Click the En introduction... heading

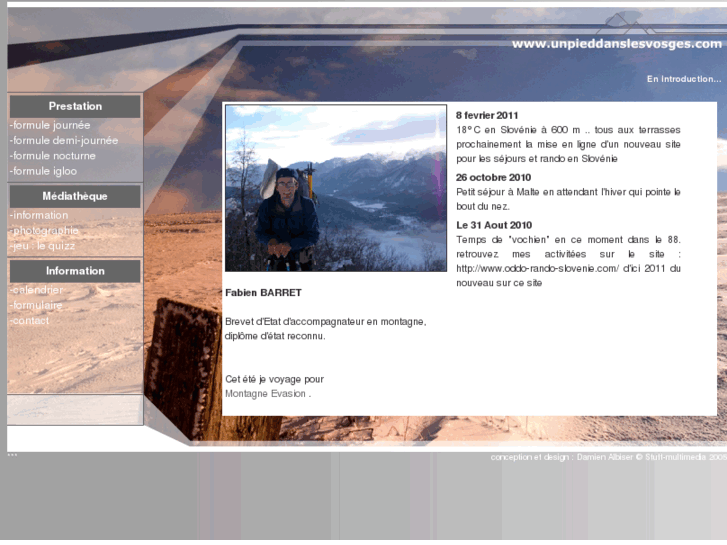click(x=684, y=79)
